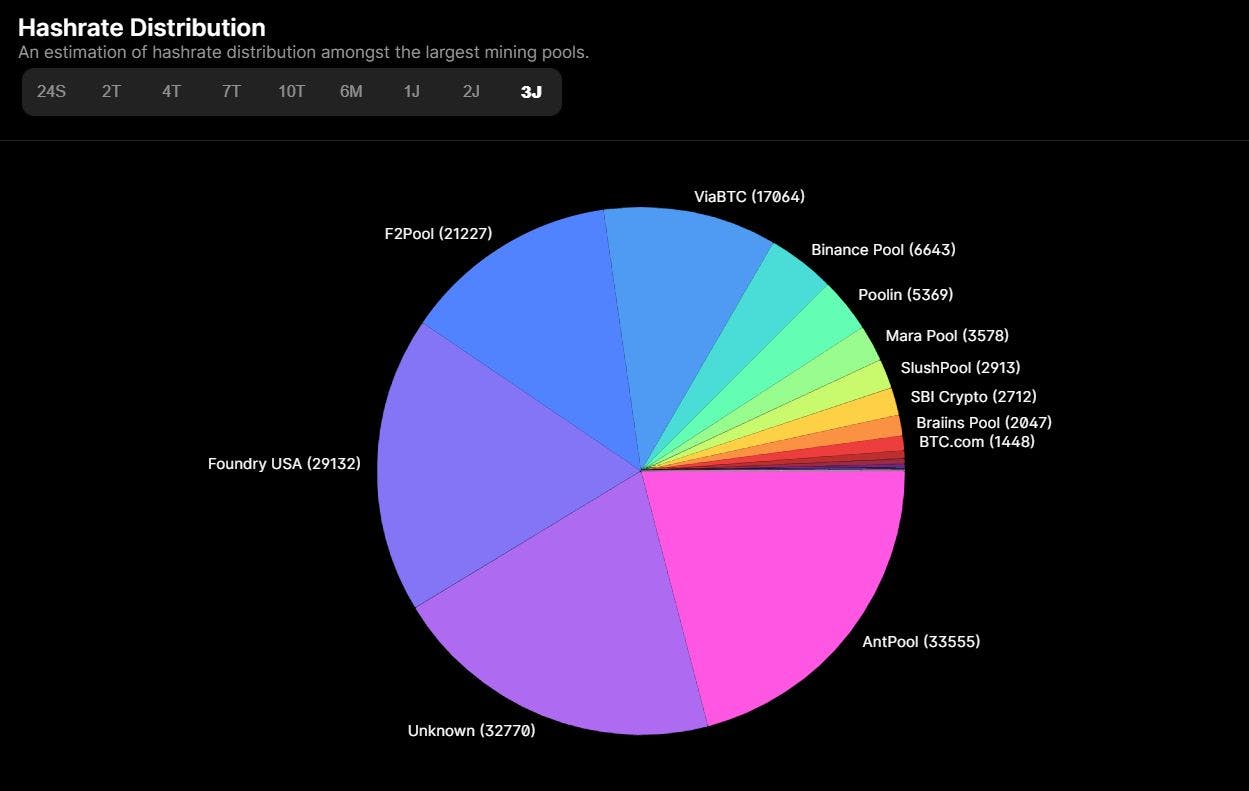Screen dimensions: 1249x791
Task: Switch to the 2T time range
Action: pyautogui.click(x=111, y=92)
